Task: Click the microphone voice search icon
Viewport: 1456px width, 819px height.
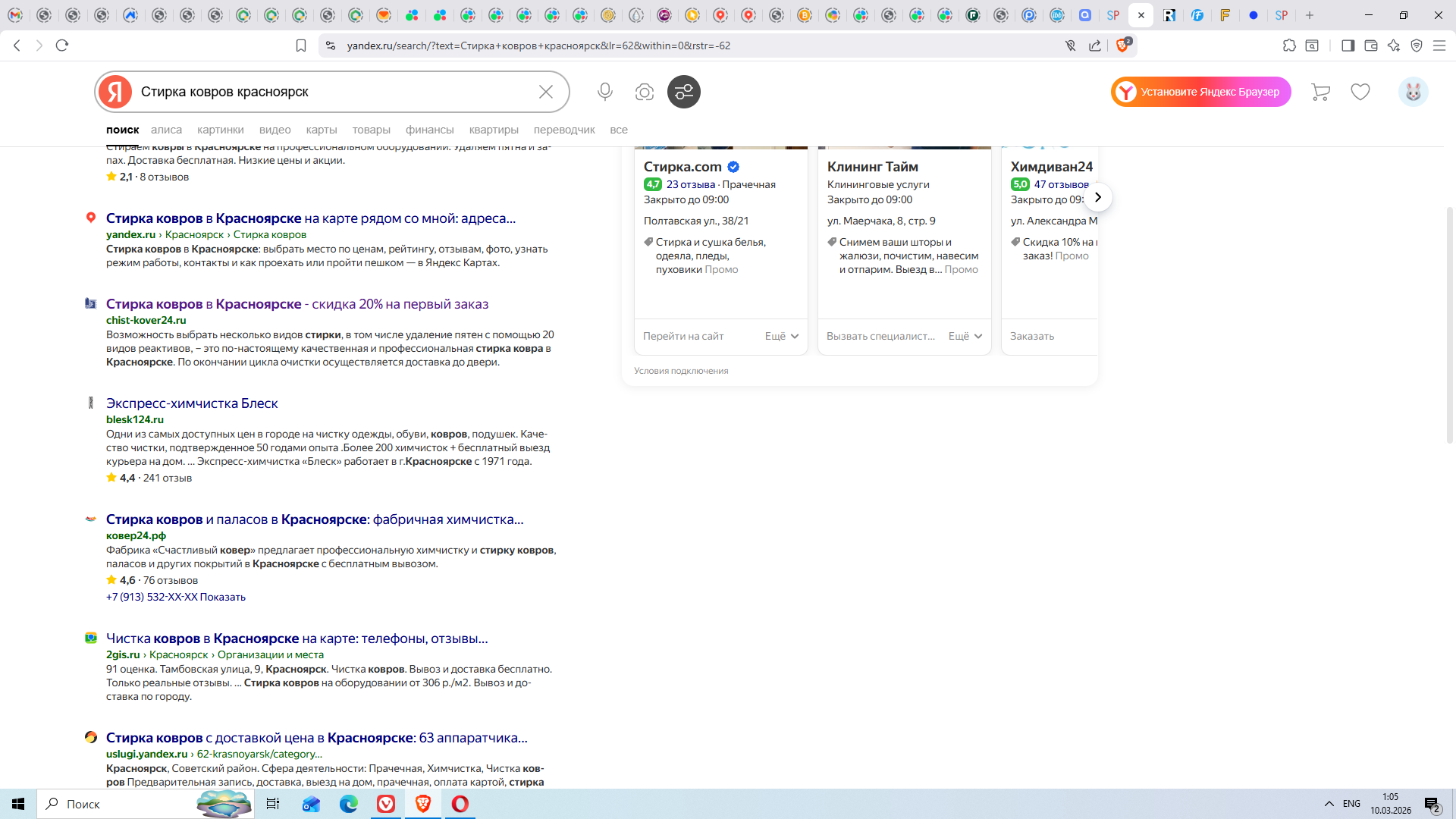Action: pyautogui.click(x=604, y=92)
